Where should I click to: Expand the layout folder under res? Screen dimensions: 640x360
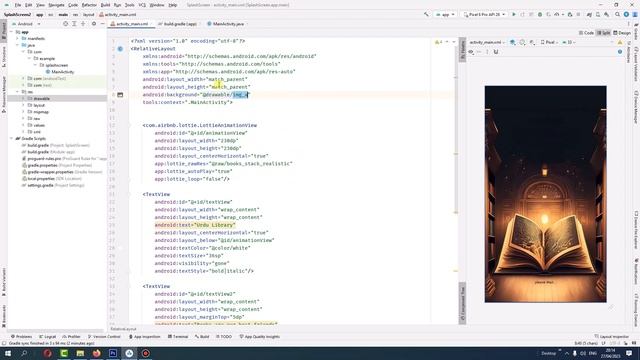[x=23, y=105]
